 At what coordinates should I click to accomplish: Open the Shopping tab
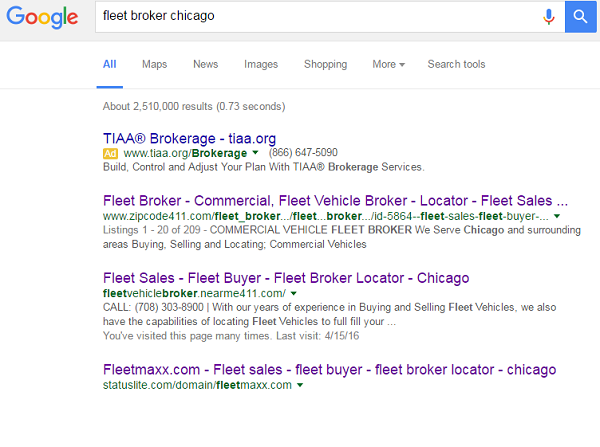[325, 64]
